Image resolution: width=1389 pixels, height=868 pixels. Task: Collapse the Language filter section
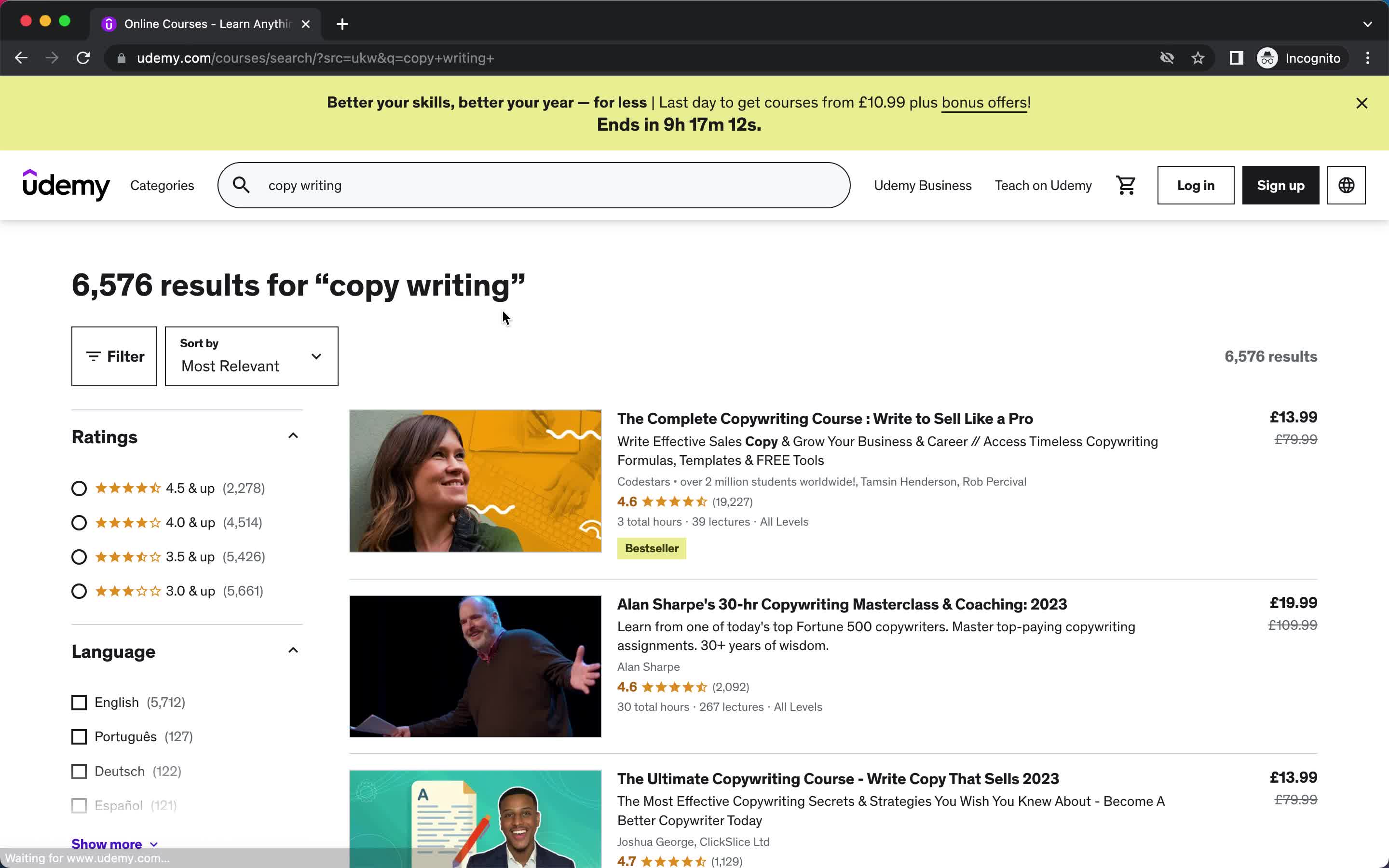click(293, 651)
